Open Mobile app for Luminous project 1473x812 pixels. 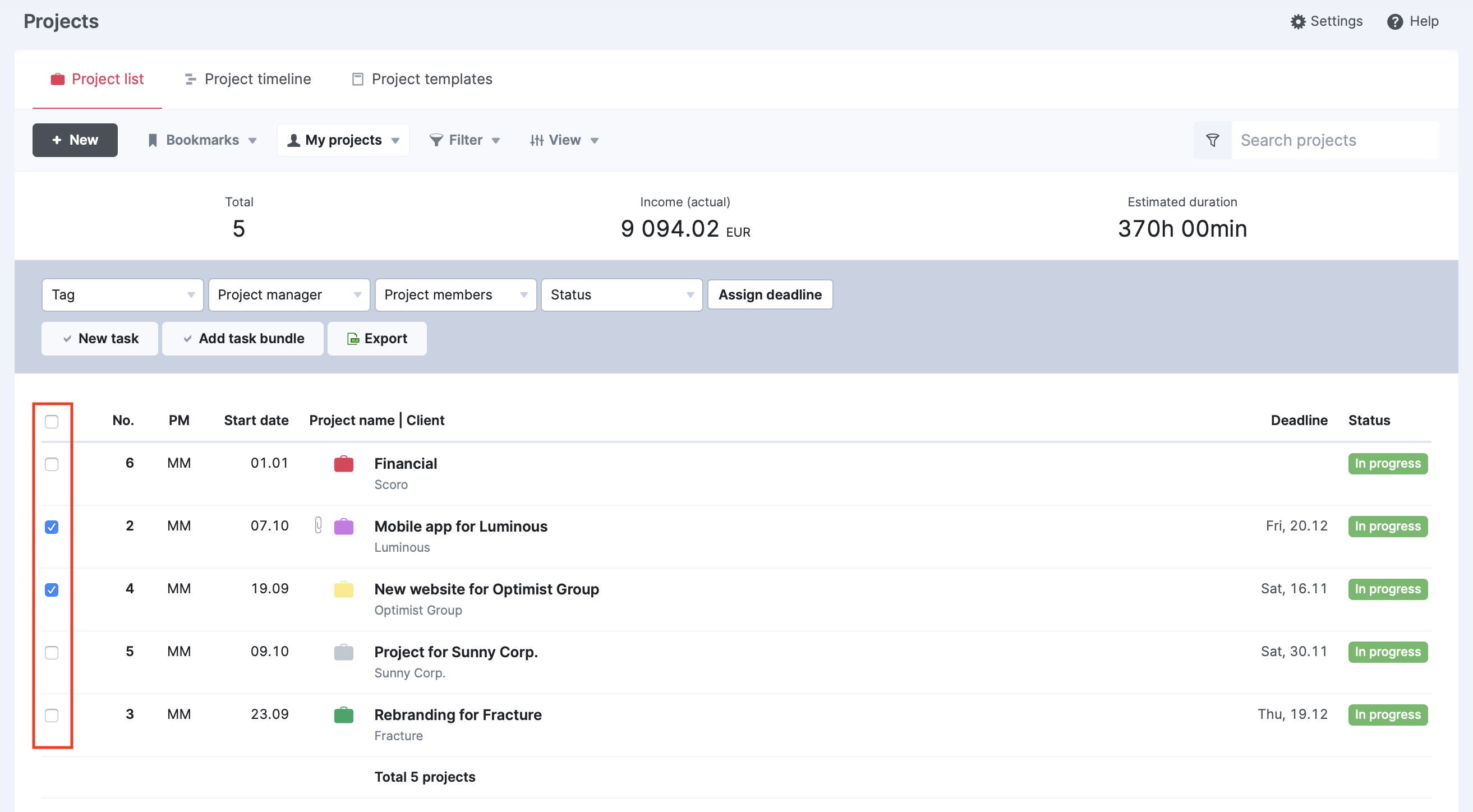point(461,527)
